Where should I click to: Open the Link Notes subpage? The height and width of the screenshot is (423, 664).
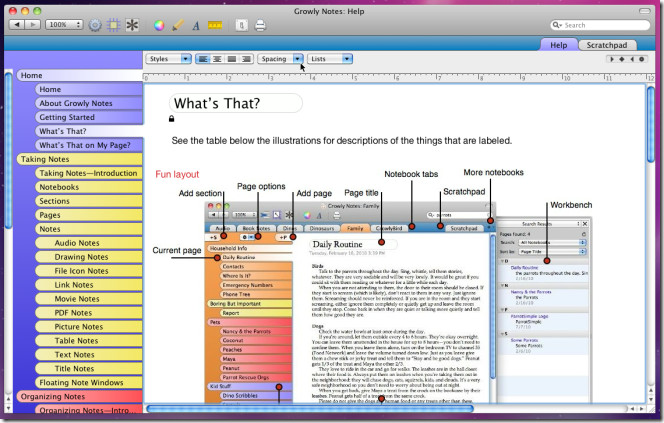coord(89,285)
